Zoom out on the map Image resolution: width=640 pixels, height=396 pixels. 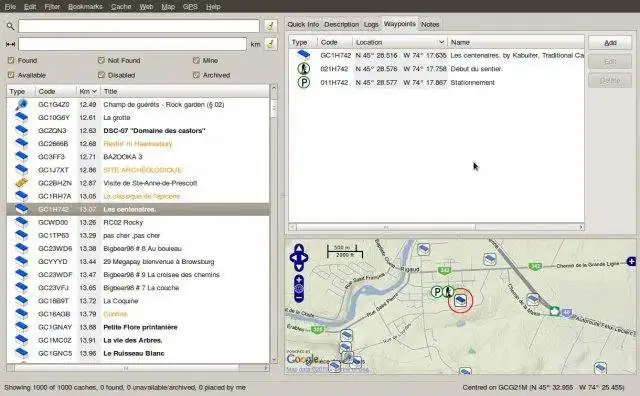pos(299,298)
